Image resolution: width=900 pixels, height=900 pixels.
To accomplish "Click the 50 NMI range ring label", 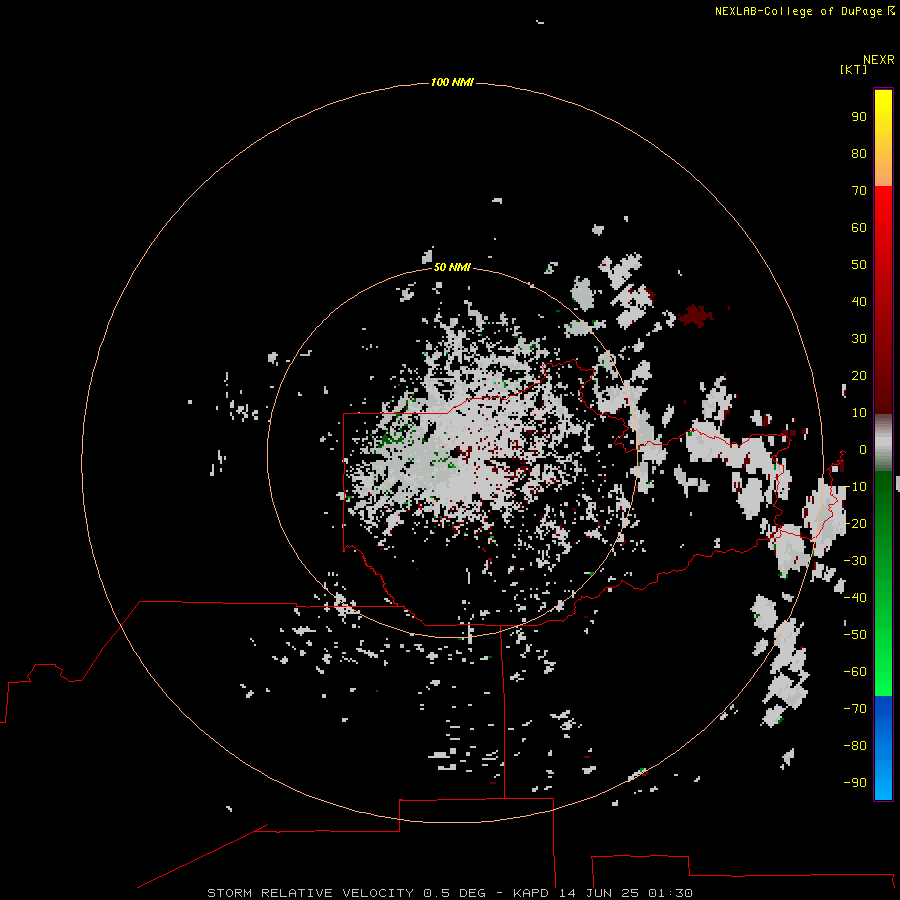I will (x=452, y=267).
